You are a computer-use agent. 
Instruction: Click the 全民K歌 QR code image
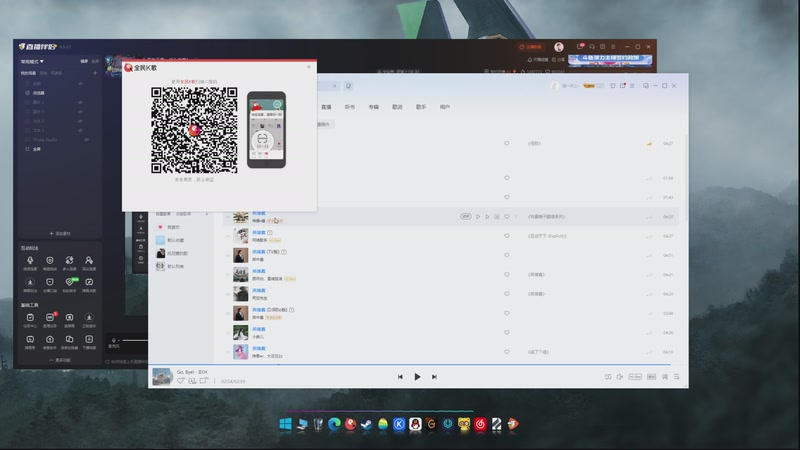[194, 130]
